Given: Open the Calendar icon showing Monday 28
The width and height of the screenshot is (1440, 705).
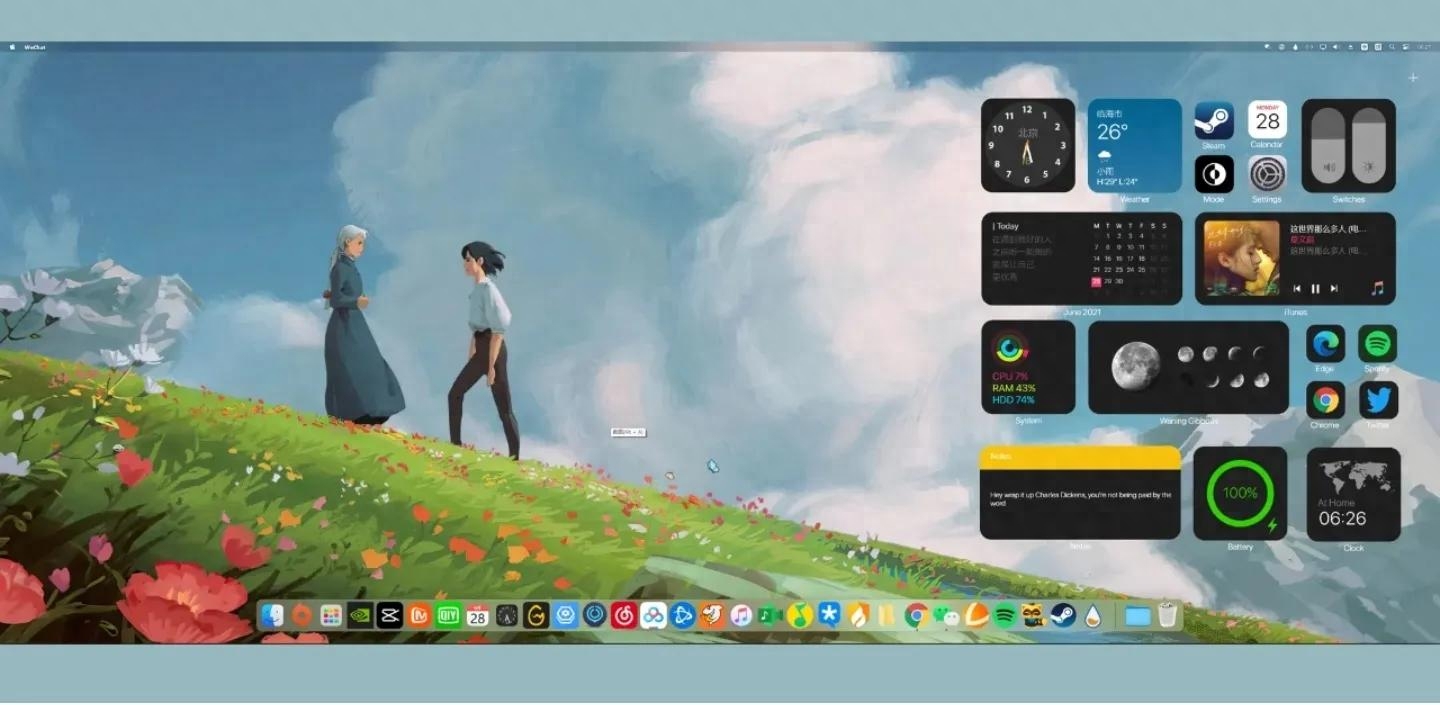Looking at the screenshot, I should [1267, 121].
